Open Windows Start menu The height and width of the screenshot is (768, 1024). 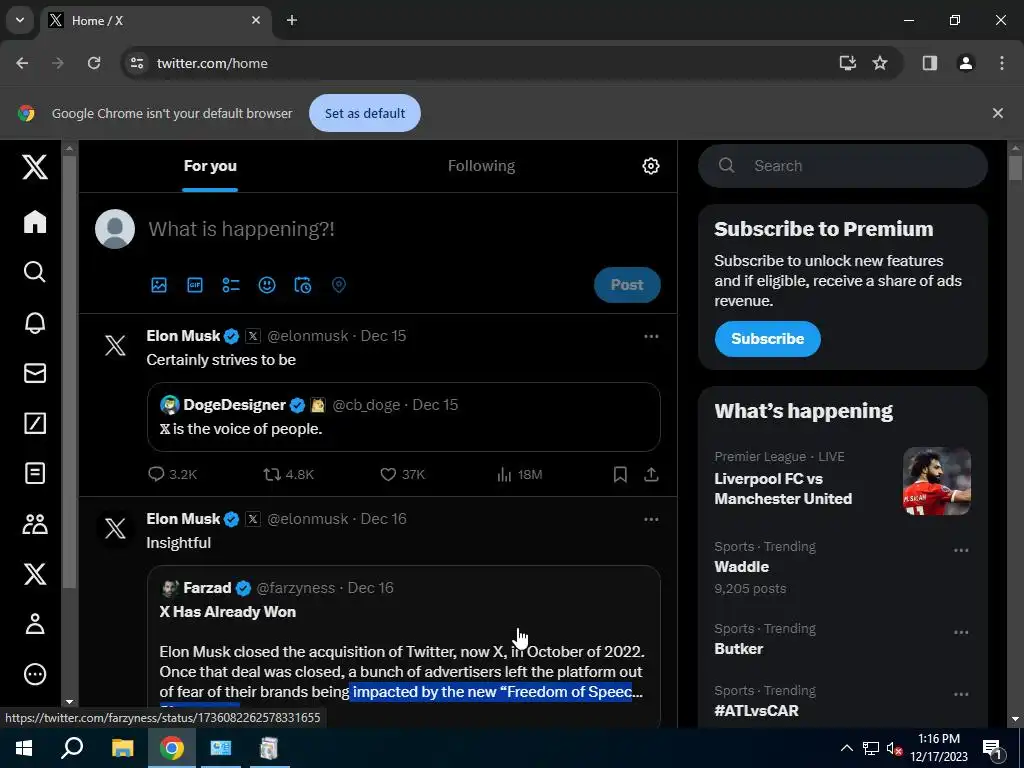point(24,748)
